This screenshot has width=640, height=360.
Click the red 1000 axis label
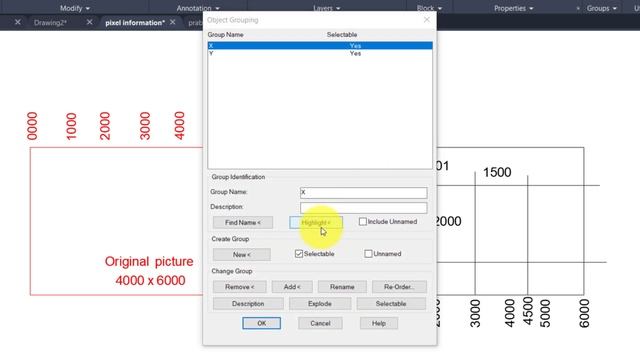point(71,126)
